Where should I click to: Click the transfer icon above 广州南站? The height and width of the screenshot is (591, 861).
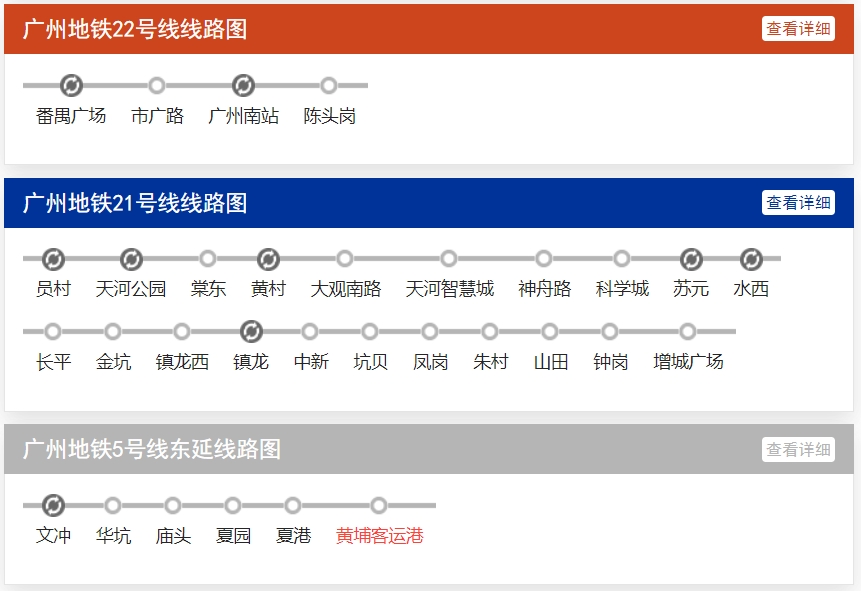(x=243, y=85)
